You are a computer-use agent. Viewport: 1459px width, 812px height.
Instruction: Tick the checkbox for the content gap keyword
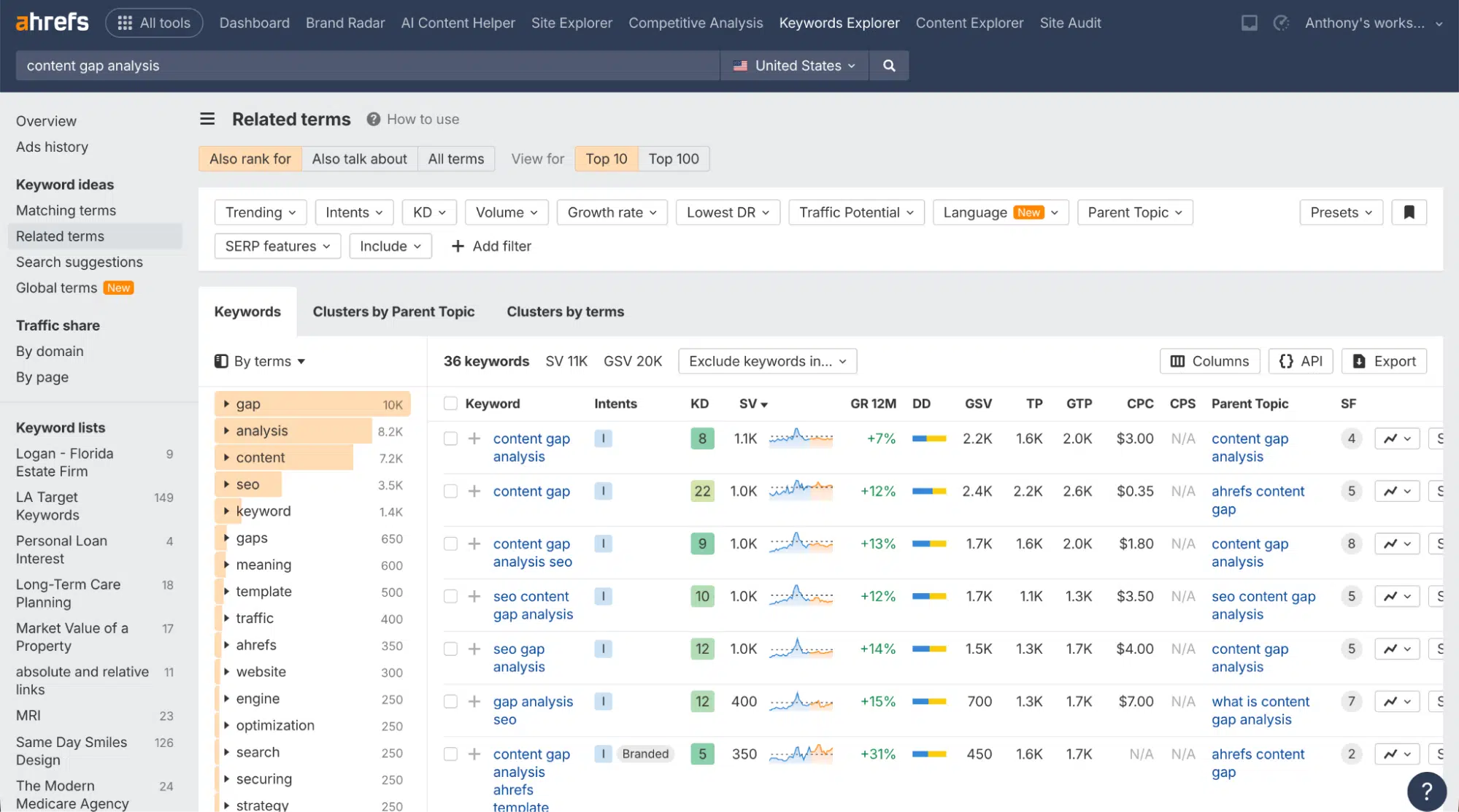[450, 491]
